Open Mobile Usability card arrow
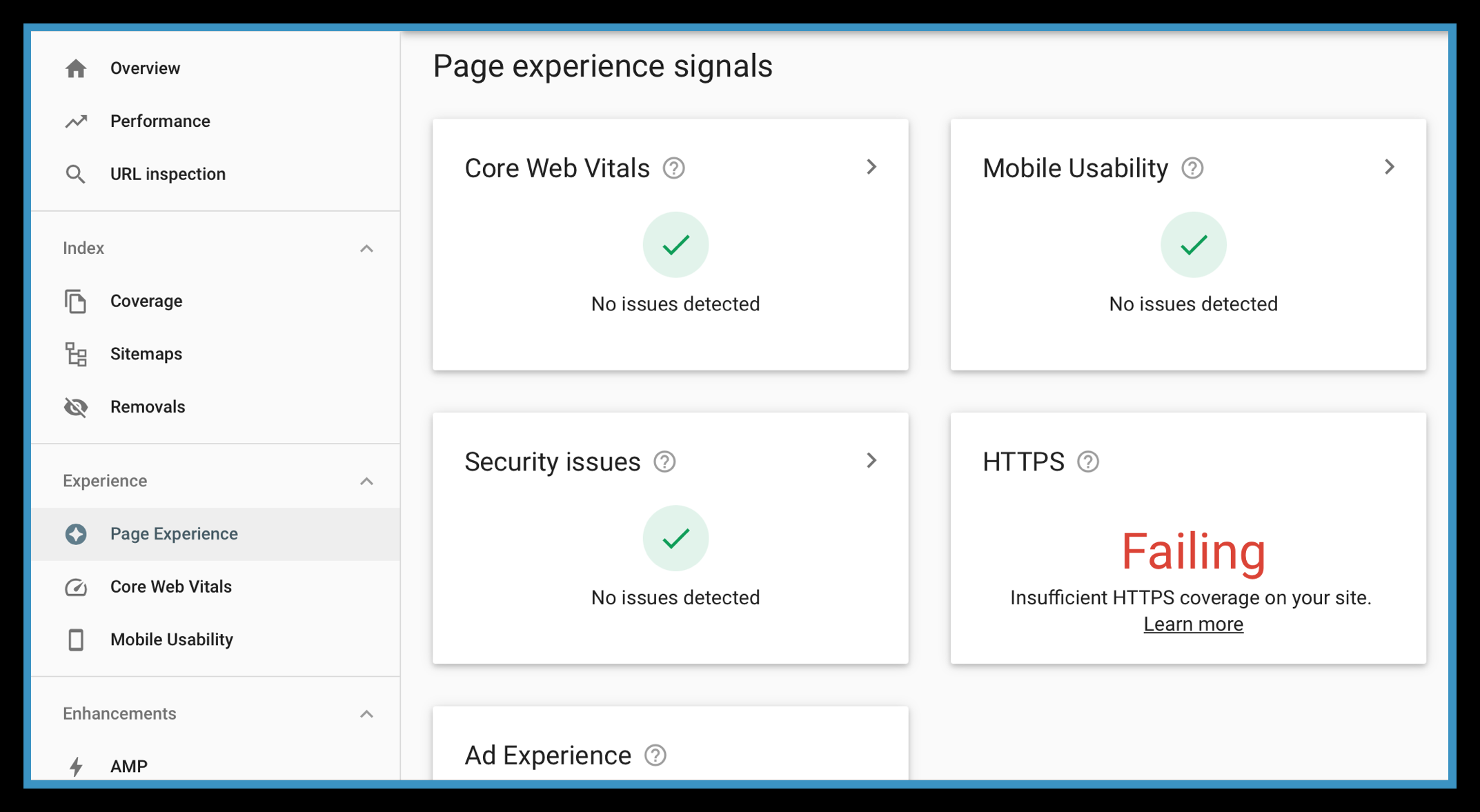This screenshot has height=812, width=1480. (x=1389, y=167)
